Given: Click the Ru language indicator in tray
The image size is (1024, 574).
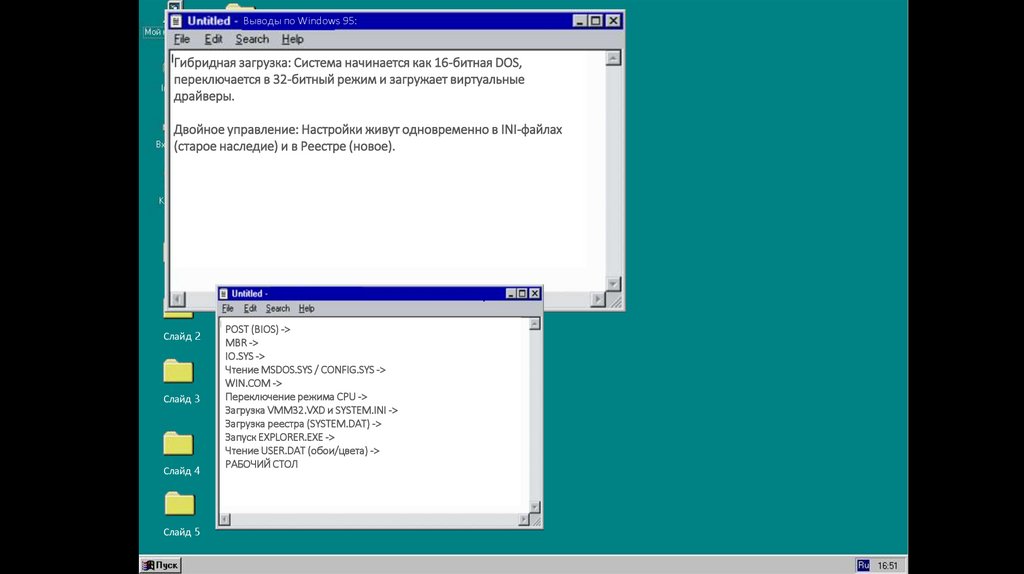Looking at the screenshot, I should [863, 565].
